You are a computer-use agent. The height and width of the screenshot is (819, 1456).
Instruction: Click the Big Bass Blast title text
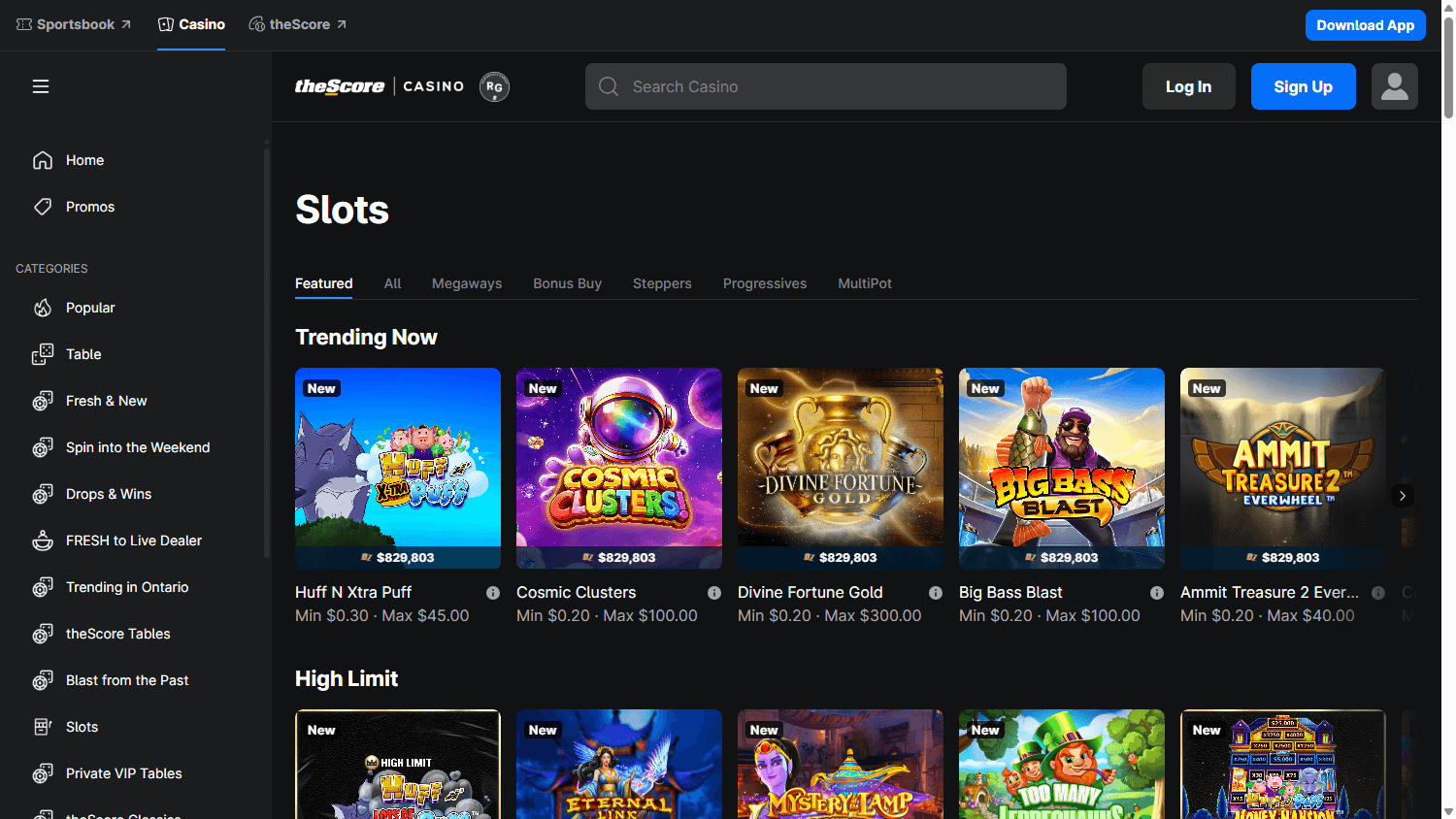coord(1010,593)
